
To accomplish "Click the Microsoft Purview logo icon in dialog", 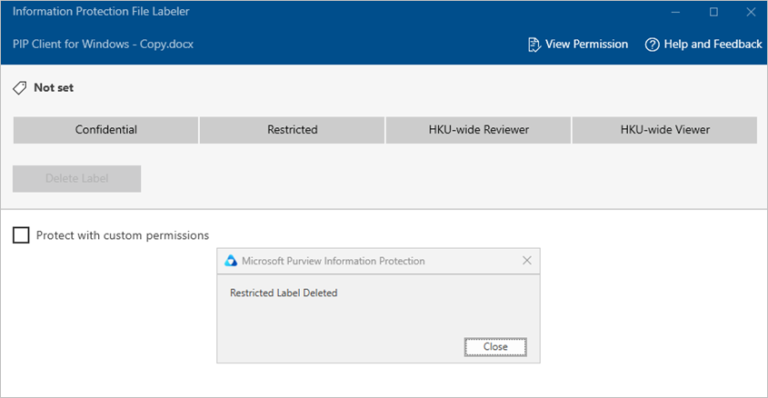I will point(231,261).
